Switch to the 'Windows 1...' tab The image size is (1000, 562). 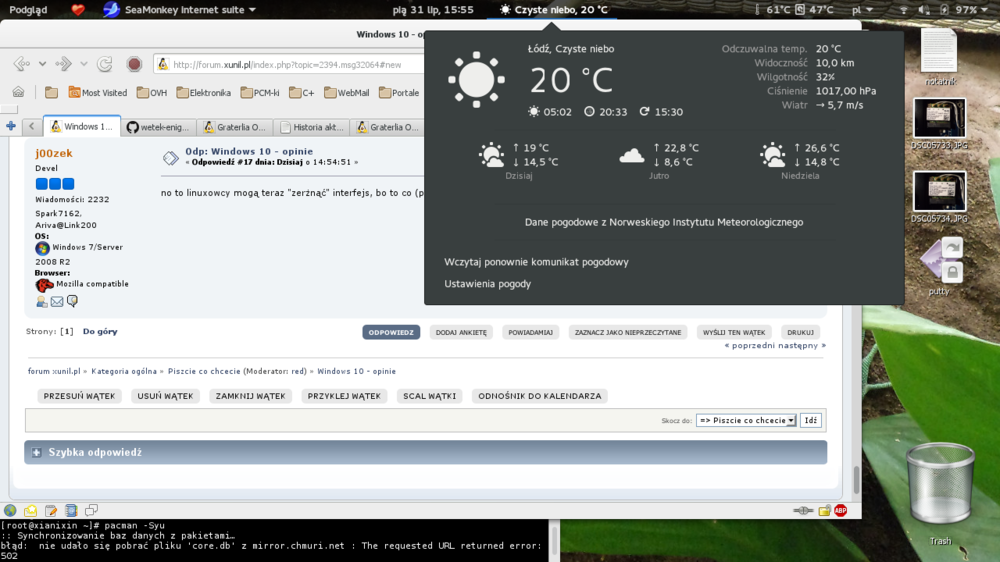[x=82, y=126]
